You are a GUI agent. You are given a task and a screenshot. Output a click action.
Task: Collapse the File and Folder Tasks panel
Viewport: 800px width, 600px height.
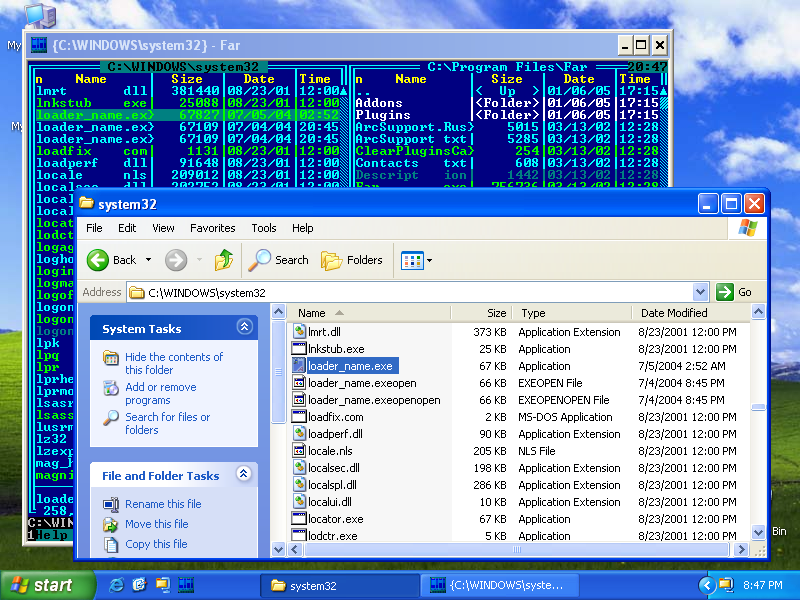[x=244, y=474]
